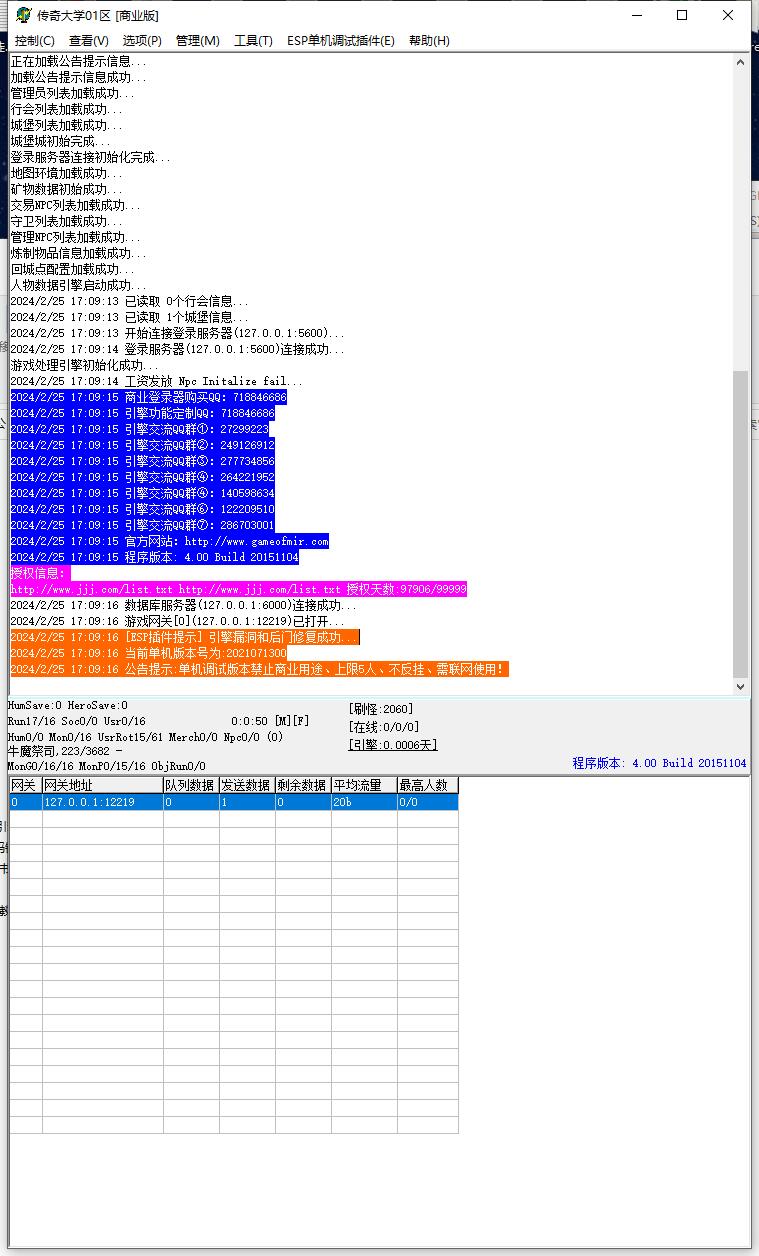
Task: Click the HumSave:0 HeroSave:0 status text
Action: (x=68, y=705)
